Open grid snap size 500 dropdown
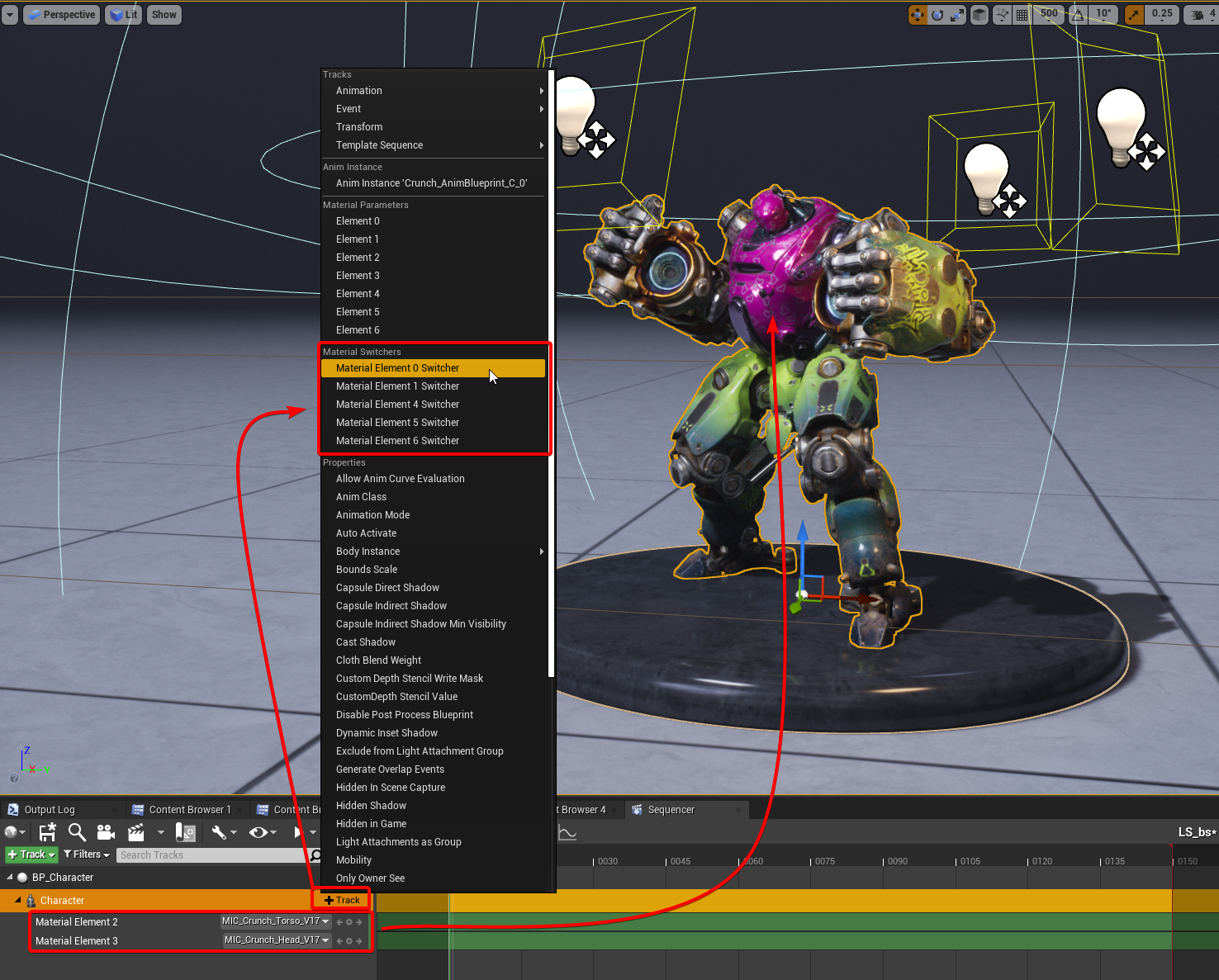The width and height of the screenshot is (1219, 980). point(1049,15)
